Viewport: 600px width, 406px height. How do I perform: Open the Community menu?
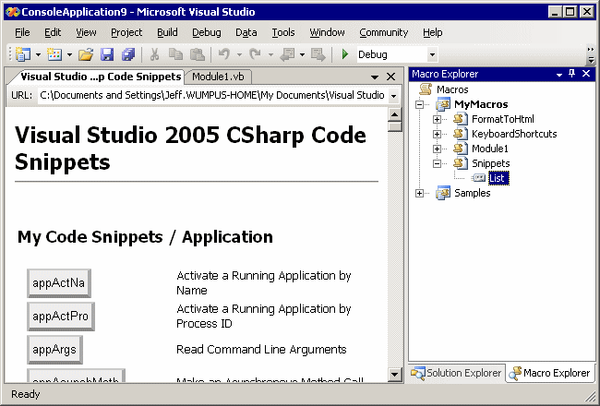[383, 33]
